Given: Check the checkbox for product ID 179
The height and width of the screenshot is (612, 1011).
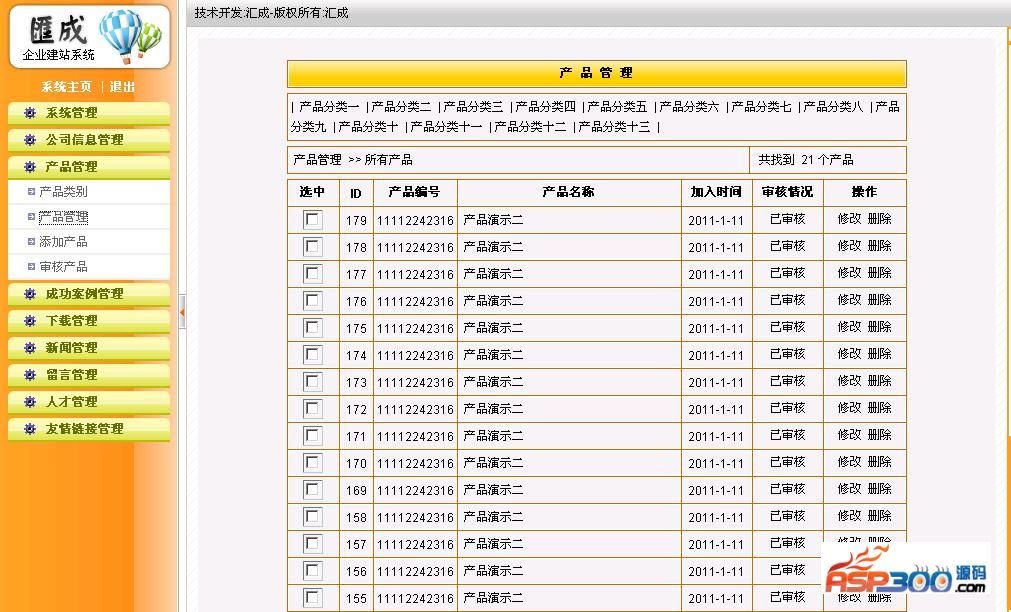Looking at the screenshot, I should coord(313,220).
